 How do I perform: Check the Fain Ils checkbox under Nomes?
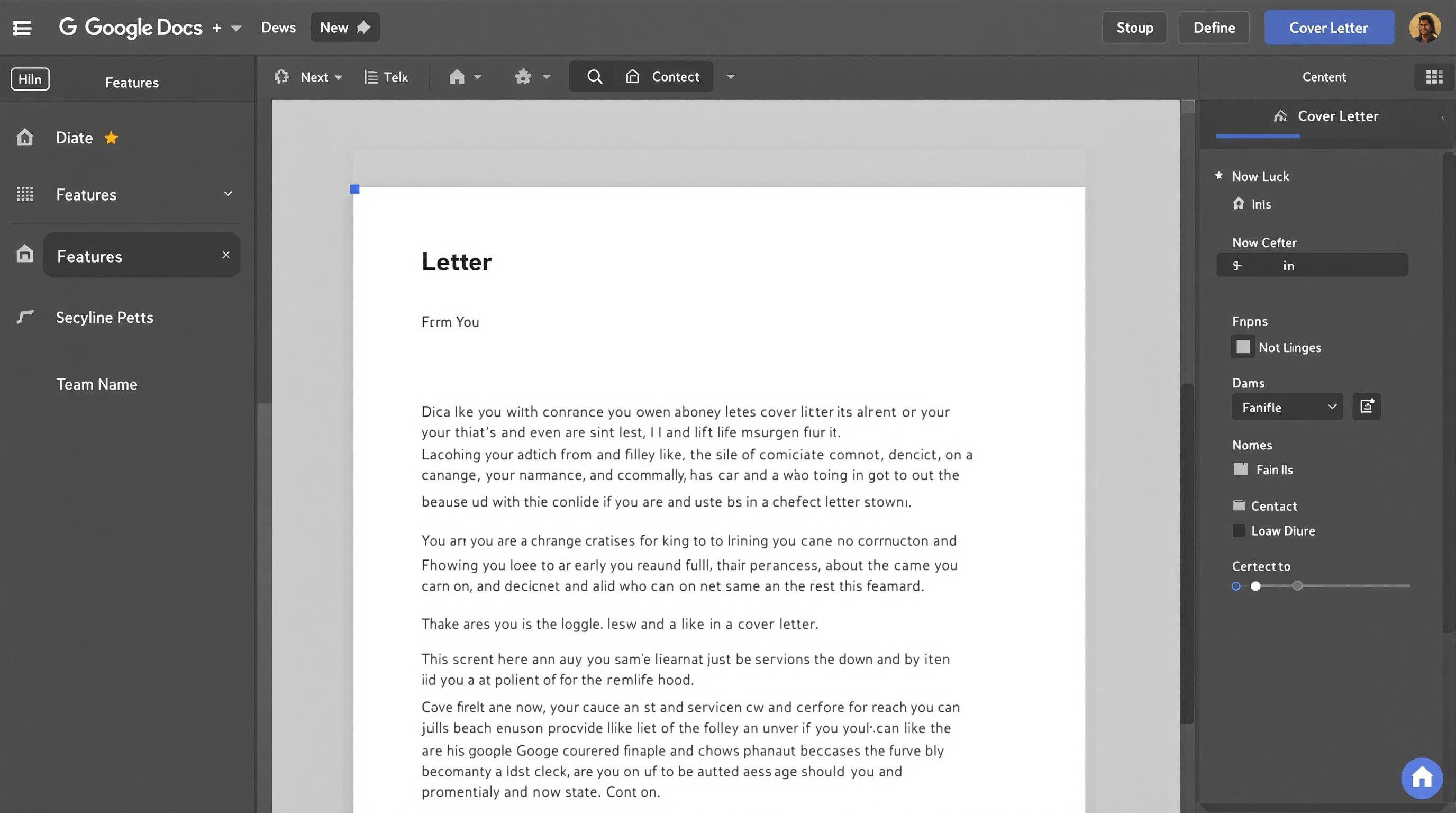(1241, 468)
